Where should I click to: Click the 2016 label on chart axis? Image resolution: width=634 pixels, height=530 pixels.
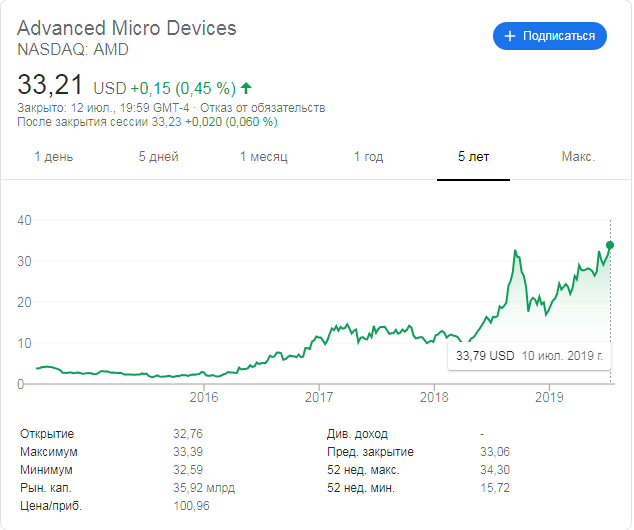(204, 397)
